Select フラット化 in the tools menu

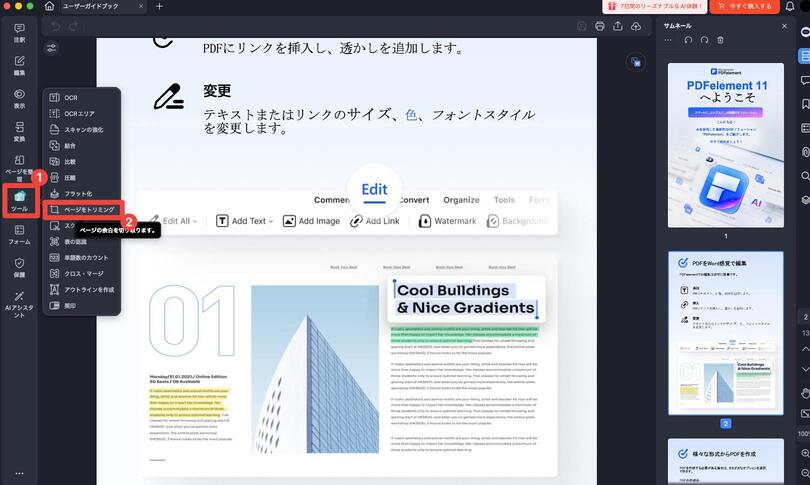(x=82, y=194)
